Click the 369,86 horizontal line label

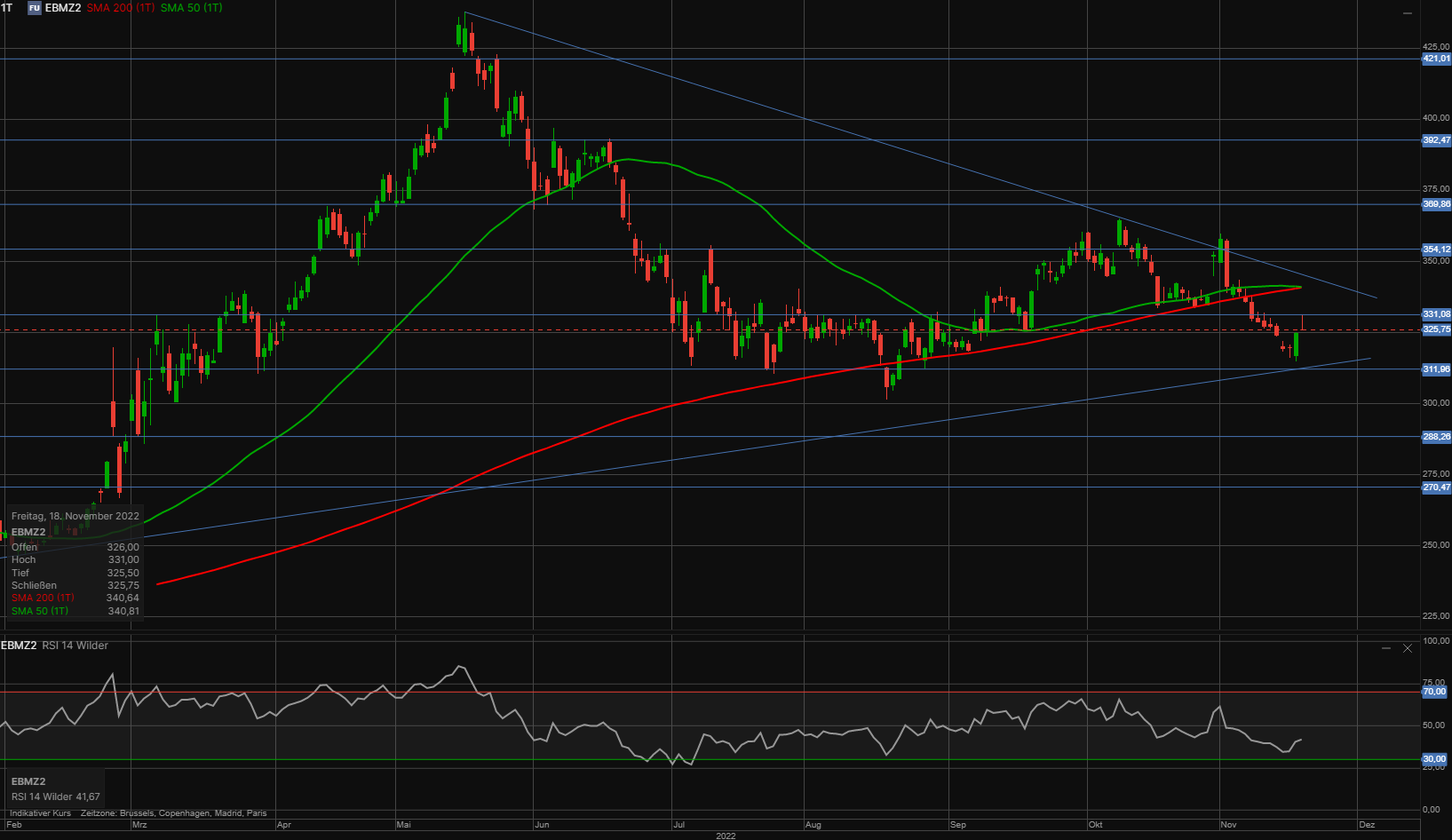point(1436,204)
